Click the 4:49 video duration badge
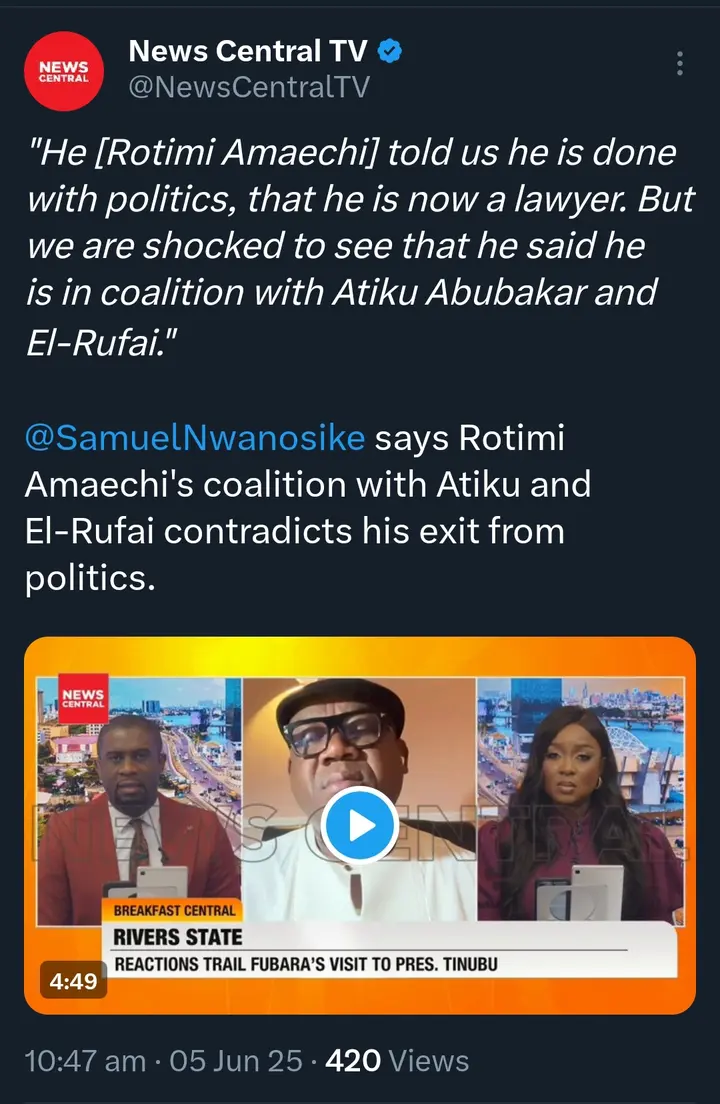The width and height of the screenshot is (720, 1104). point(74,982)
